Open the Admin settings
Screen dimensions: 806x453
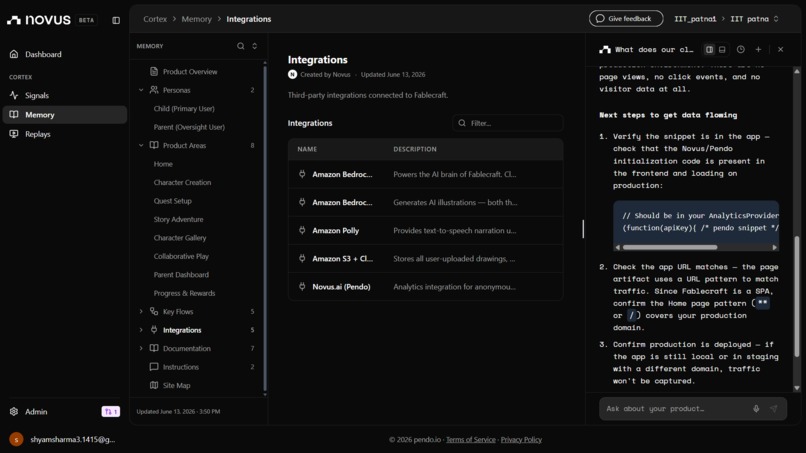pyautogui.click(x=36, y=411)
